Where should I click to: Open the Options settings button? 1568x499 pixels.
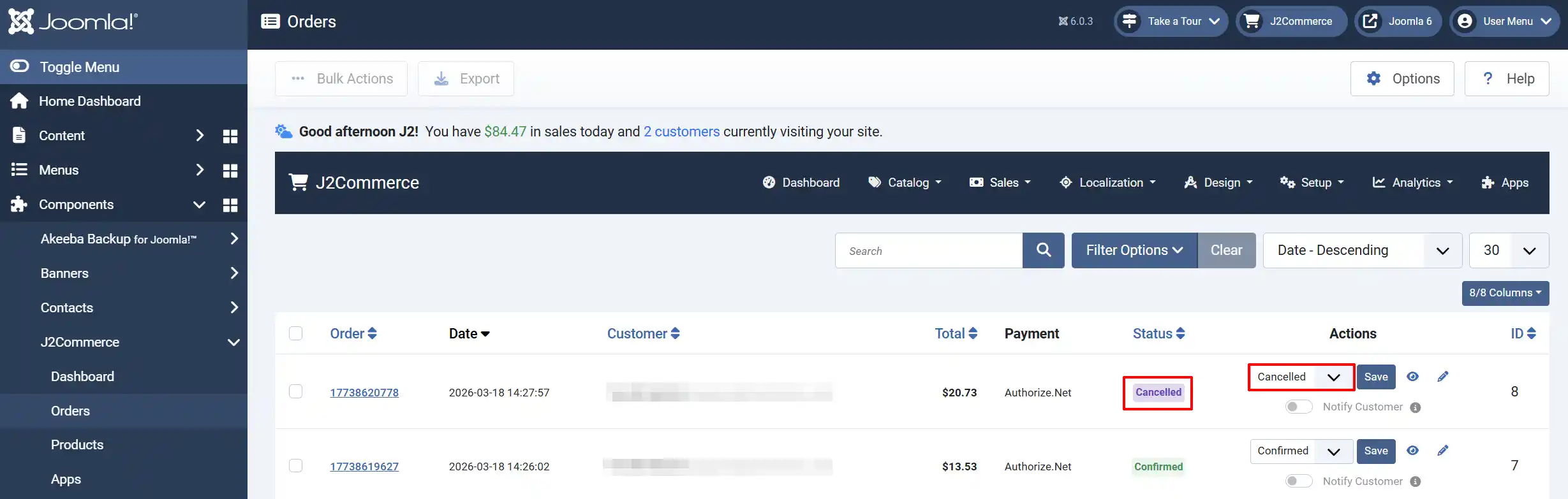1402,78
